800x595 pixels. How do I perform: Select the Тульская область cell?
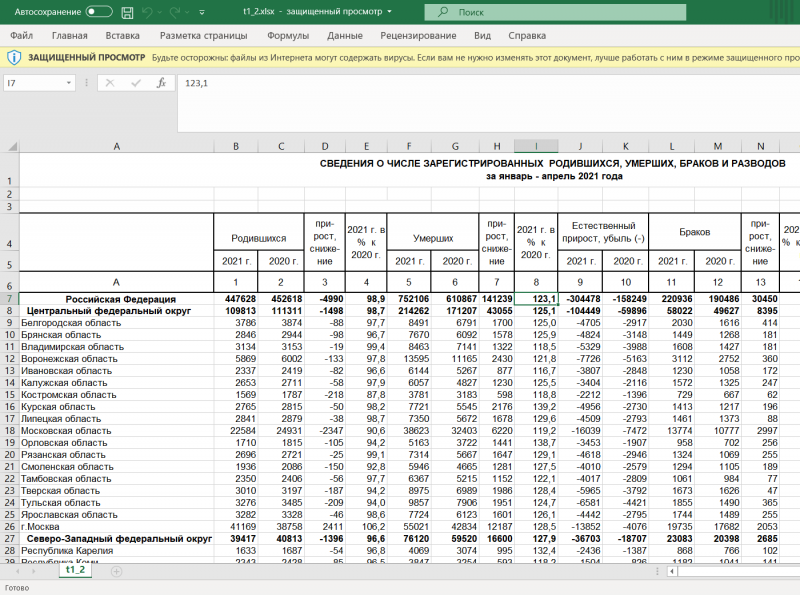click(x=116, y=503)
